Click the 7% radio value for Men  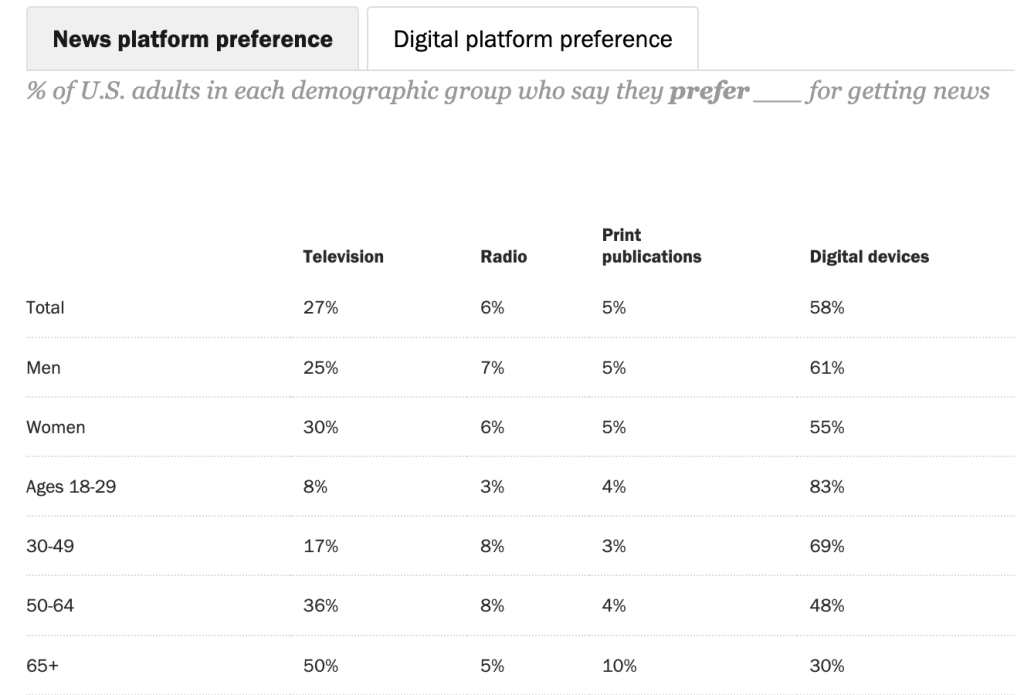[x=492, y=367]
